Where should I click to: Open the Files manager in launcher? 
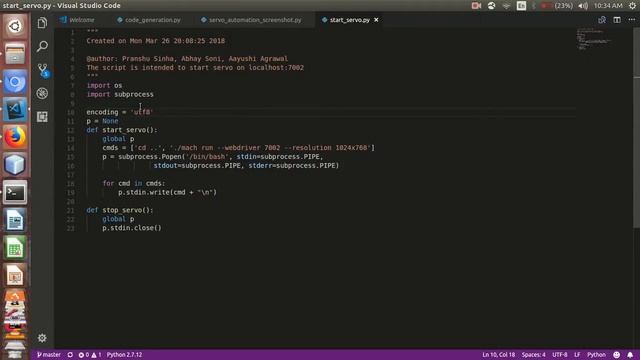pyautogui.click(x=15, y=54)
